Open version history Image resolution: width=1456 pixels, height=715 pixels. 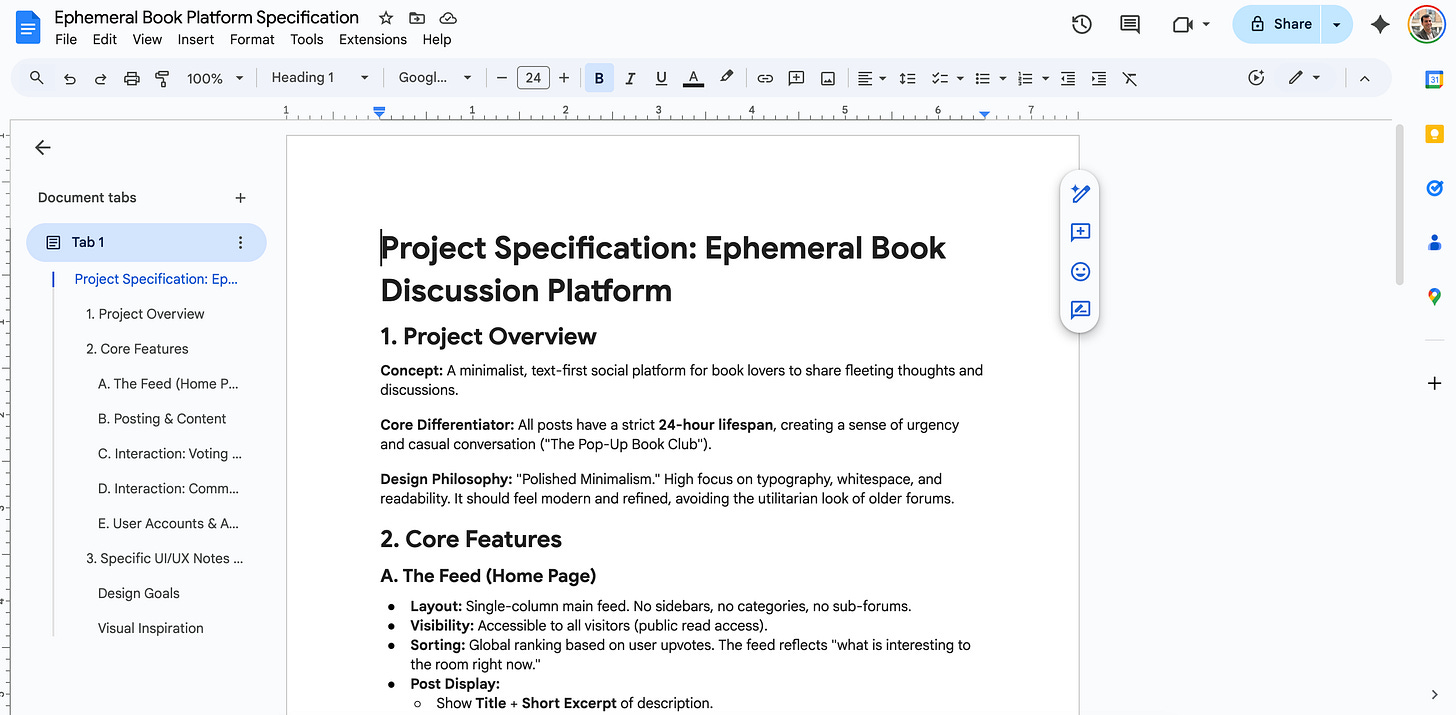click(x=1081, y=24)
